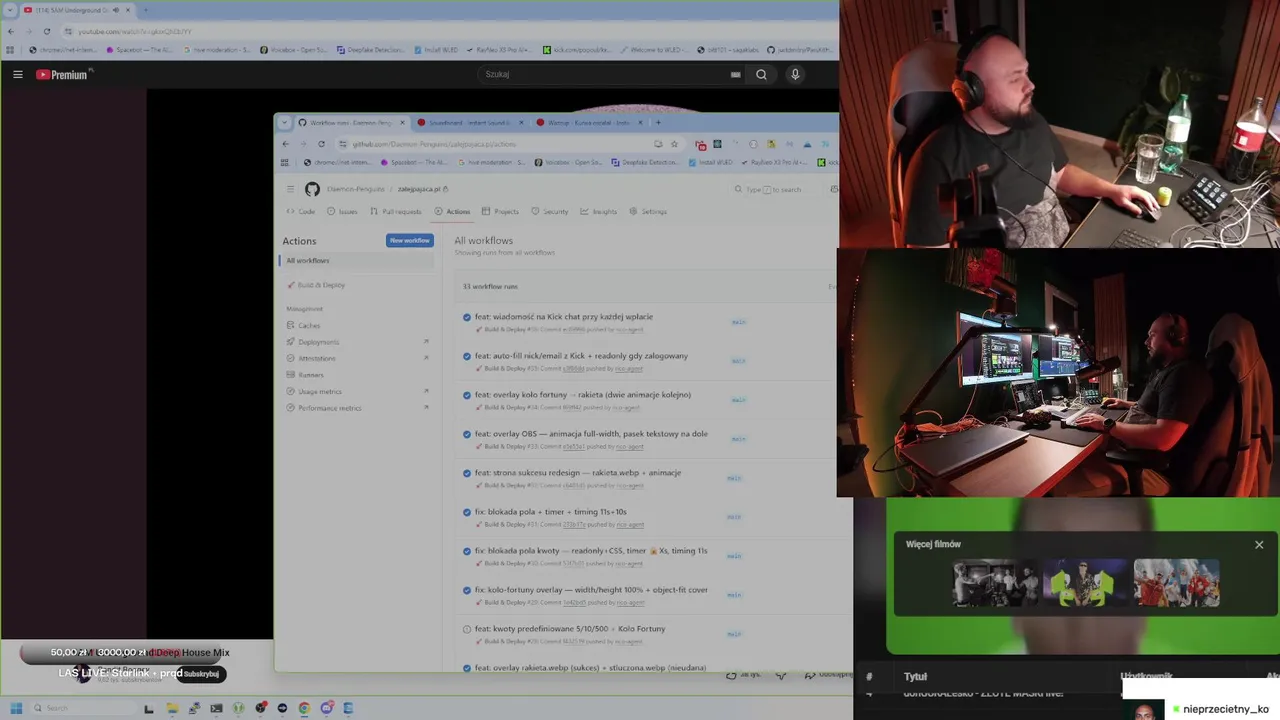Go to the YouTube Premium home logo

coord(62,74)
